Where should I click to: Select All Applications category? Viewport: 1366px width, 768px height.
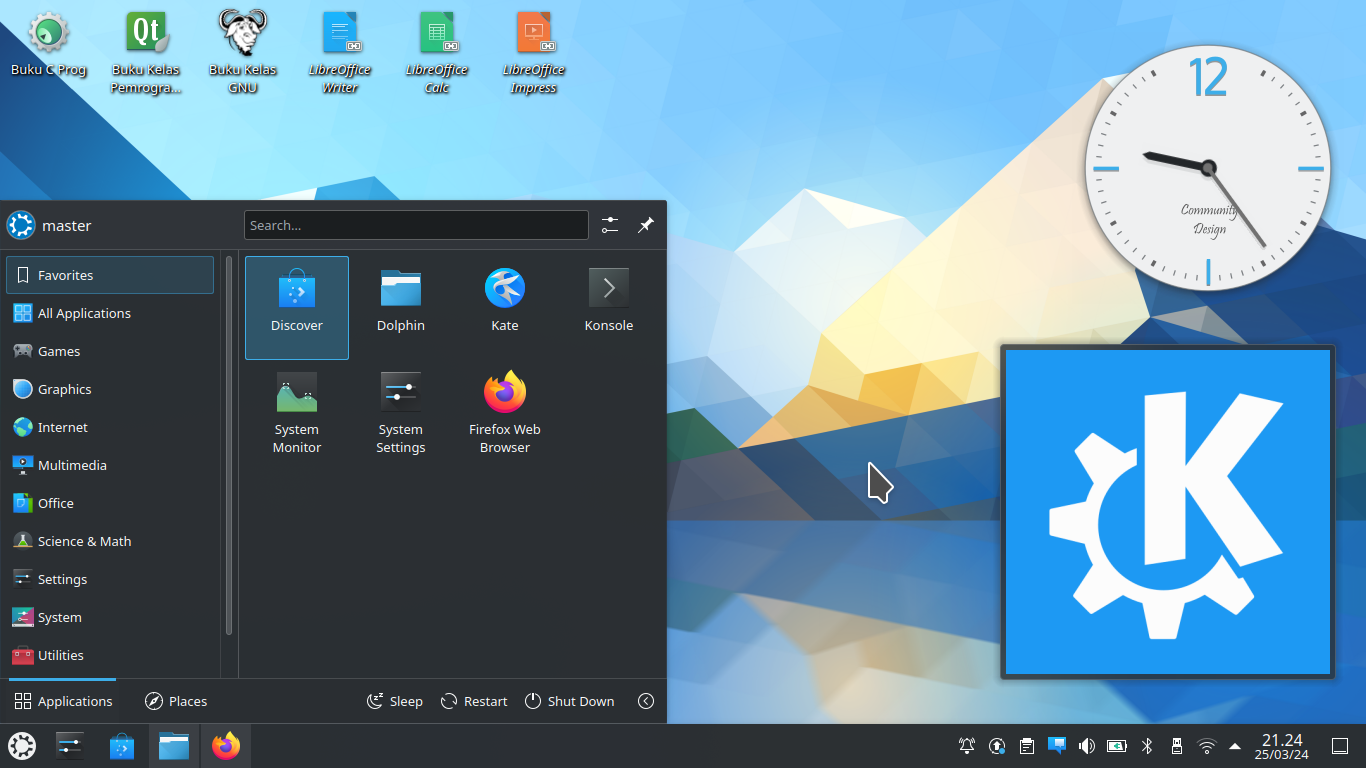[x=110, y=313]
